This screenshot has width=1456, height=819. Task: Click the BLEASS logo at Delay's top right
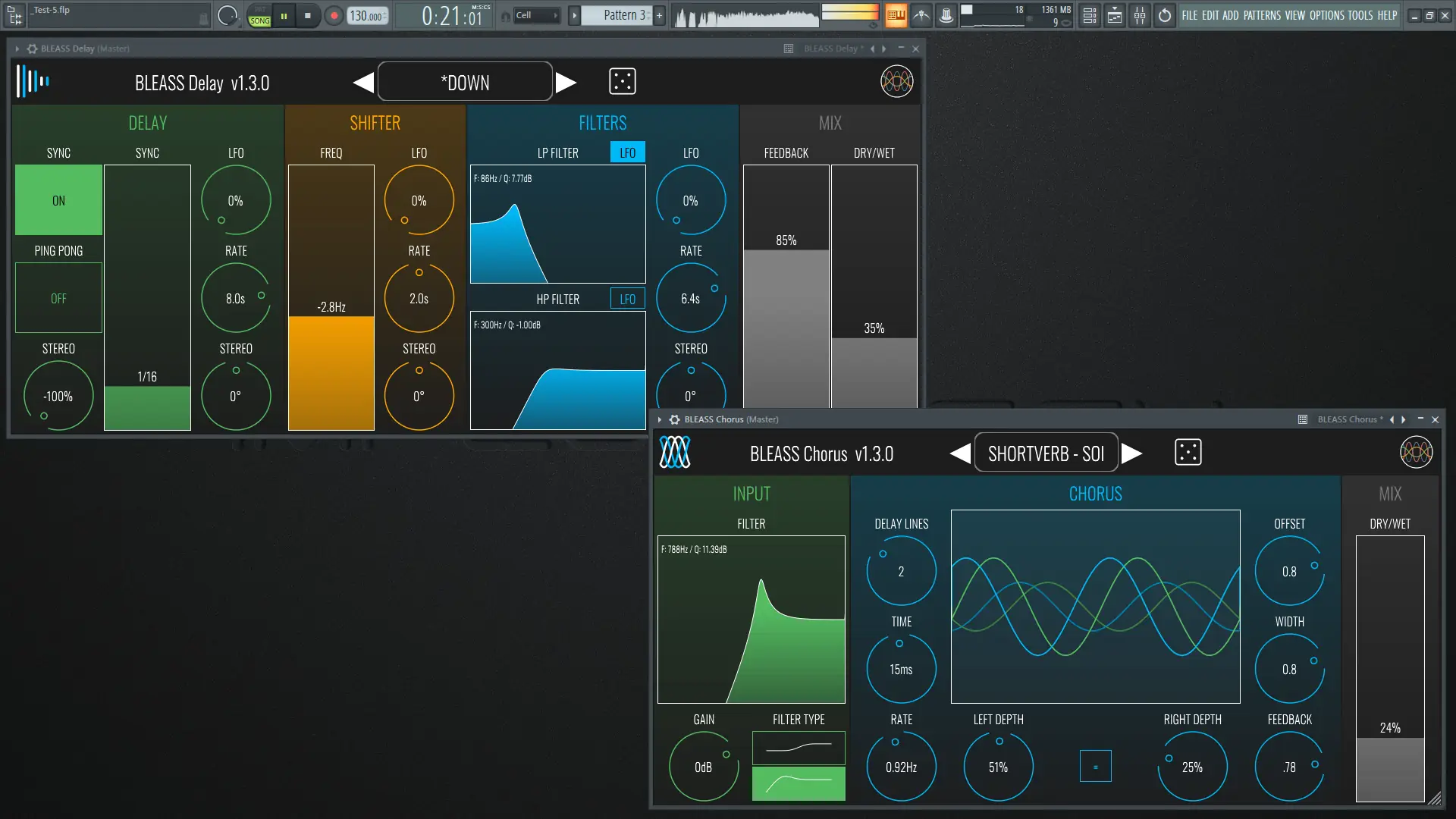pos(896,81)
